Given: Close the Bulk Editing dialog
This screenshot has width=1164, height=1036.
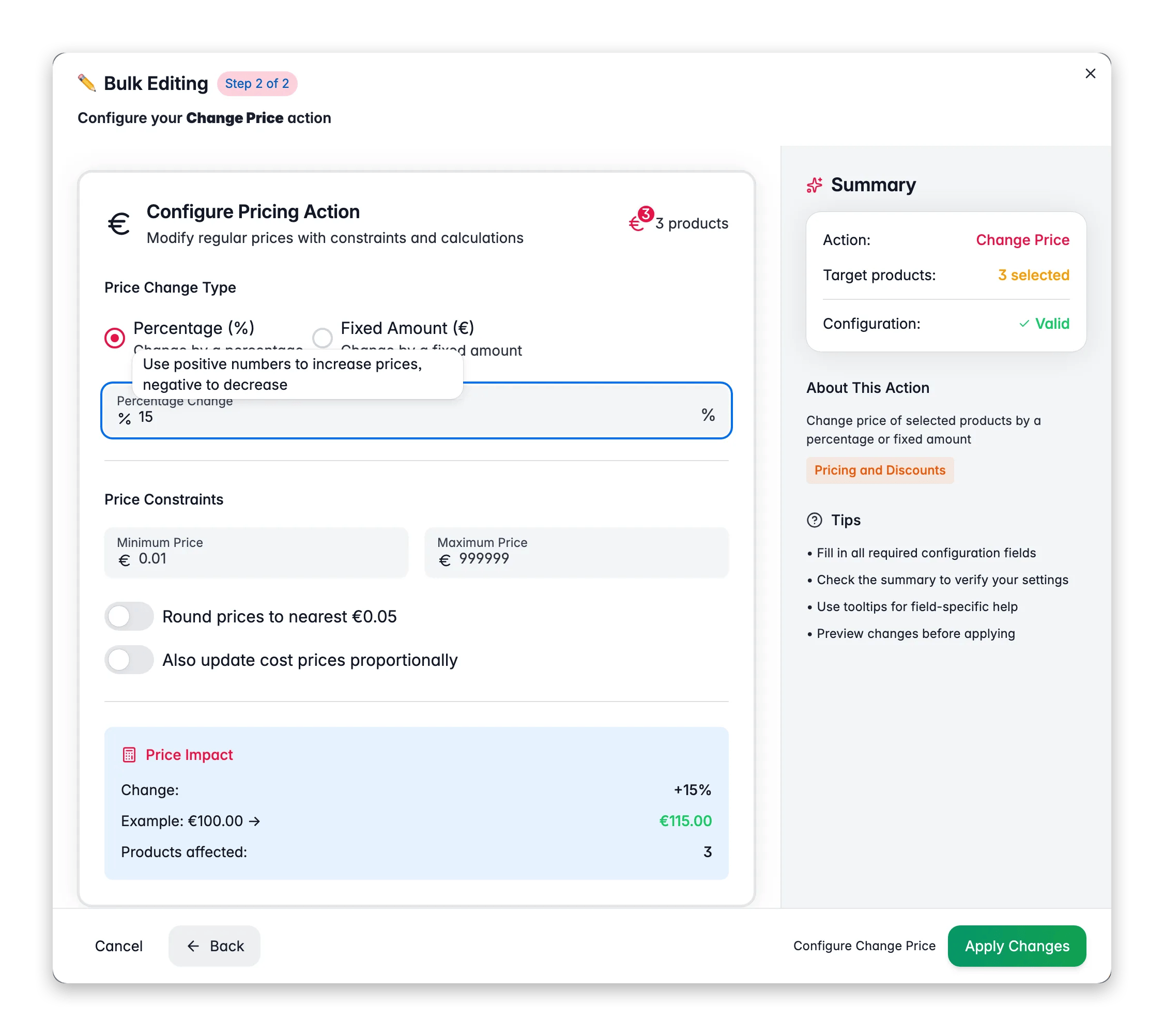Looking at the screenshot, I should (1090, 73).
